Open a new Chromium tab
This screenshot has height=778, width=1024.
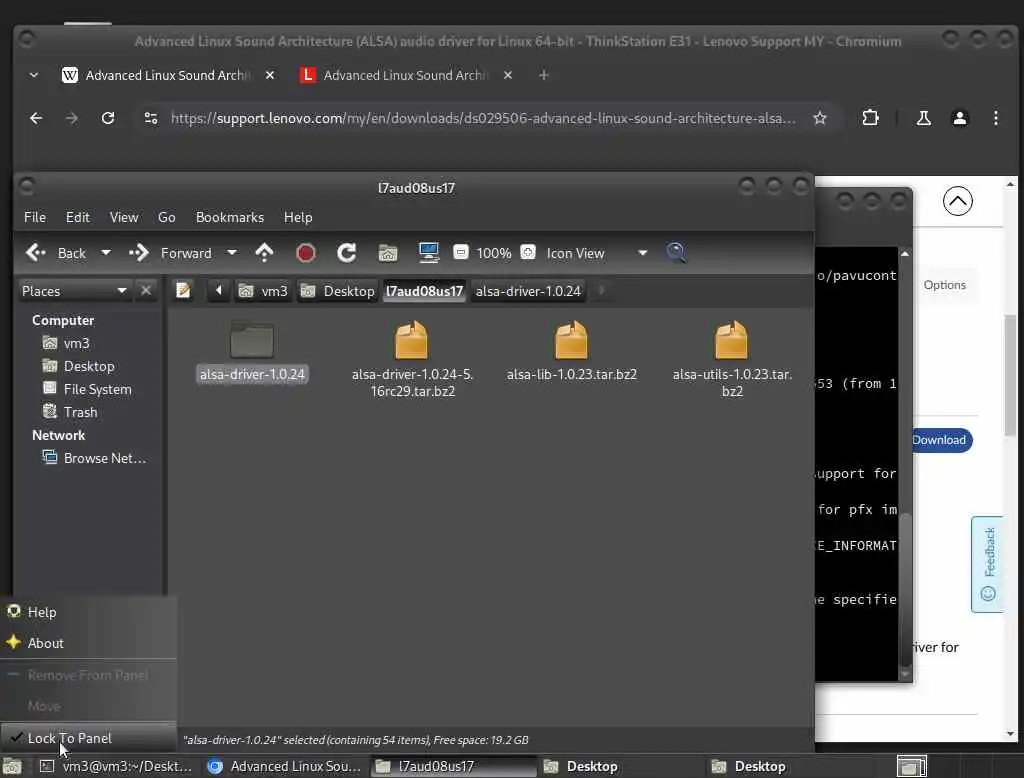[543, 75]
